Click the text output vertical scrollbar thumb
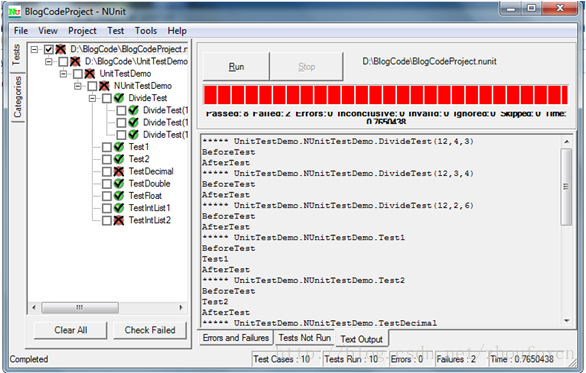Viewport: 586px width, 373px height. point(566,186)
